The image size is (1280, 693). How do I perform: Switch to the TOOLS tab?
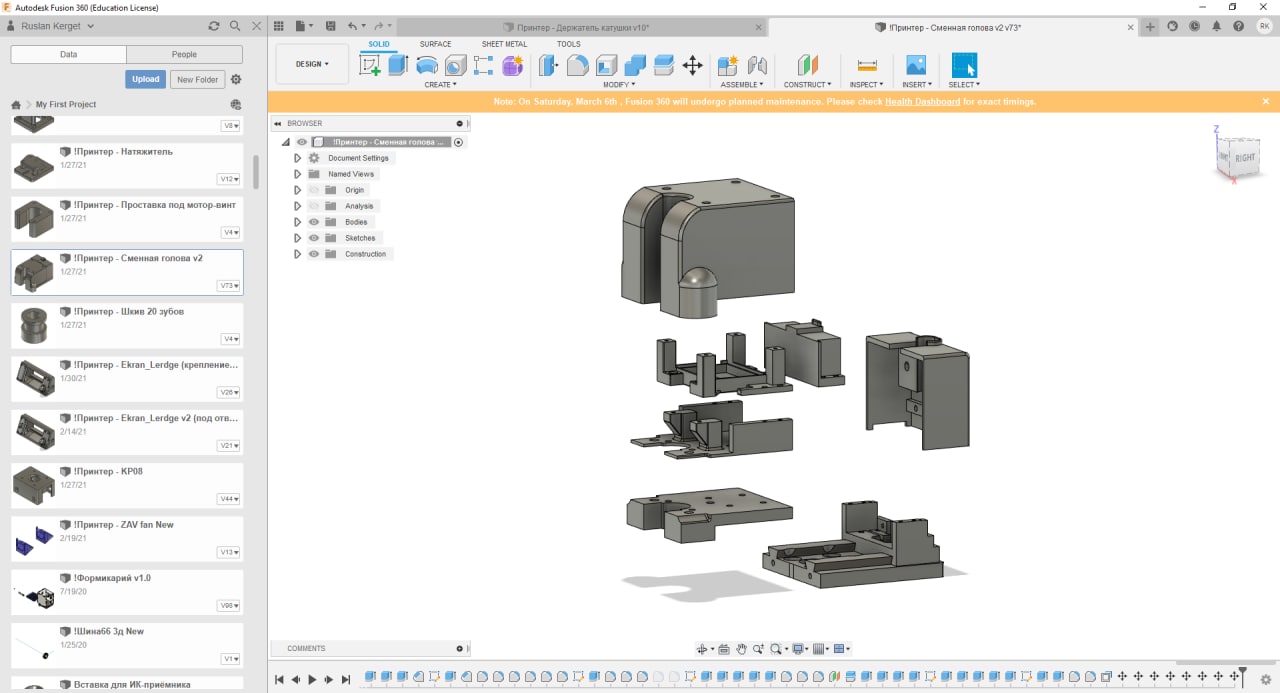[x=569, y=44]
